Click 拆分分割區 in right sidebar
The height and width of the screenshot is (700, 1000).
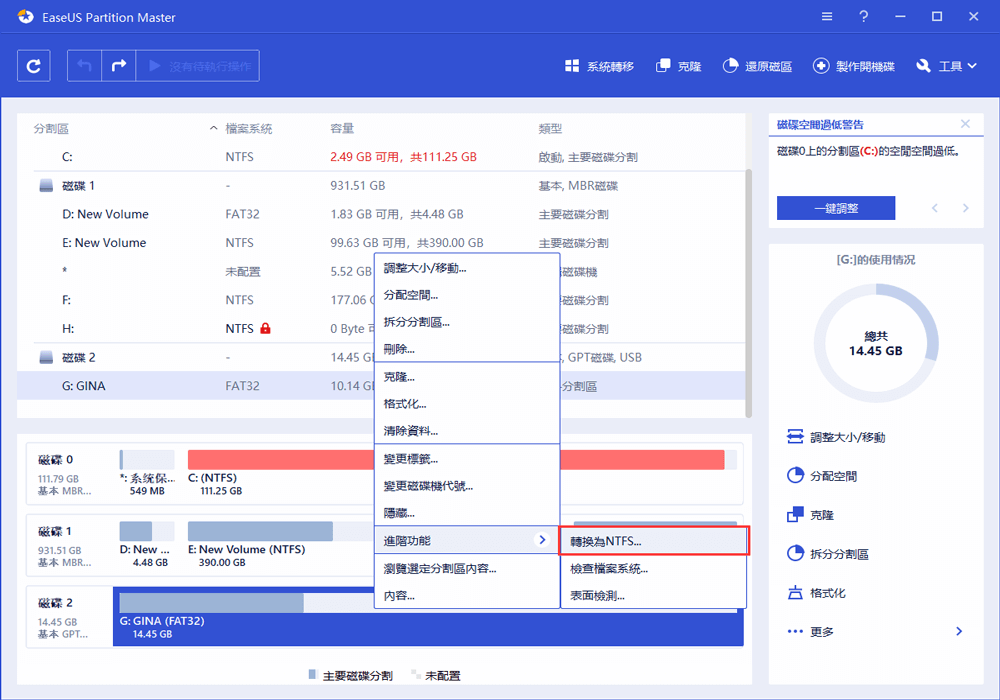point(828,554)
